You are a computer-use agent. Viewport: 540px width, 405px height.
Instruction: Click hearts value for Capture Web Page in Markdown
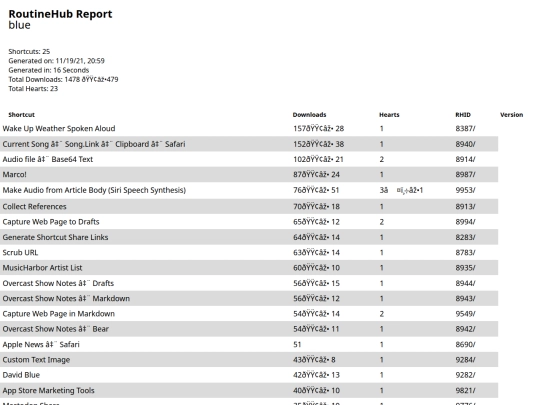coord(382,314)
